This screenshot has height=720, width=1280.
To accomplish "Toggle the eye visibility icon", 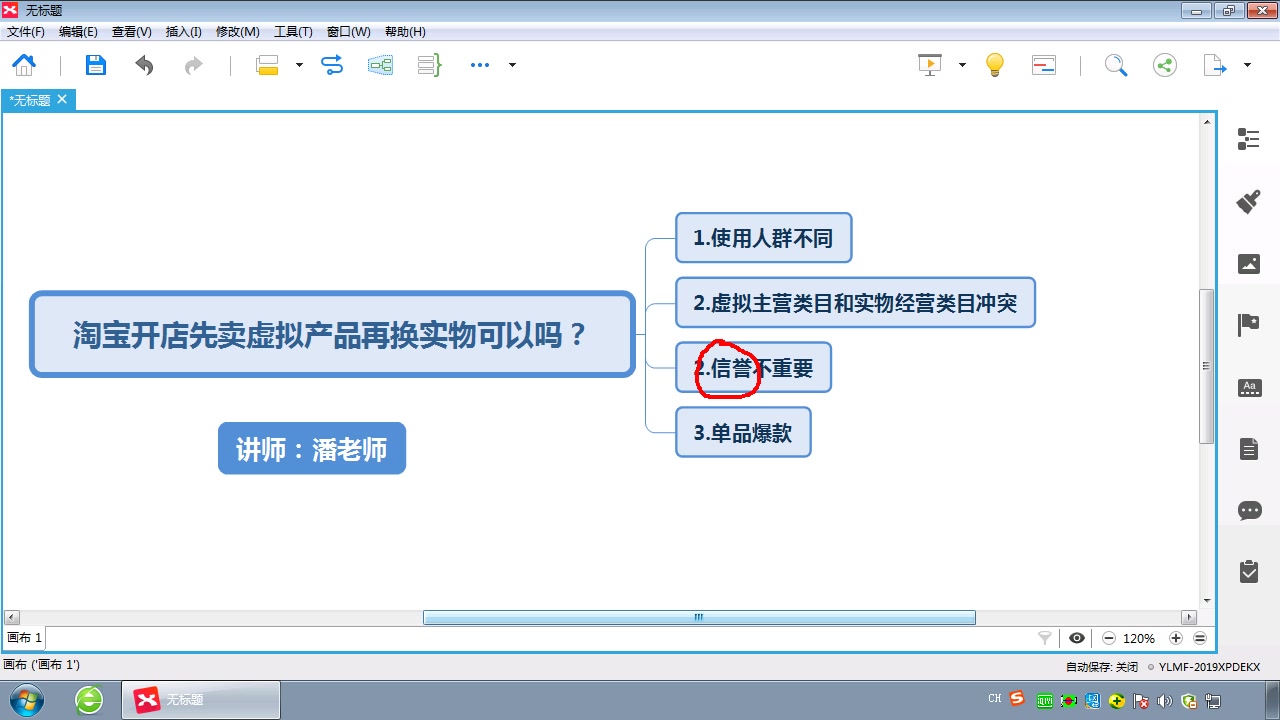I will click(x=1077, y=638).
